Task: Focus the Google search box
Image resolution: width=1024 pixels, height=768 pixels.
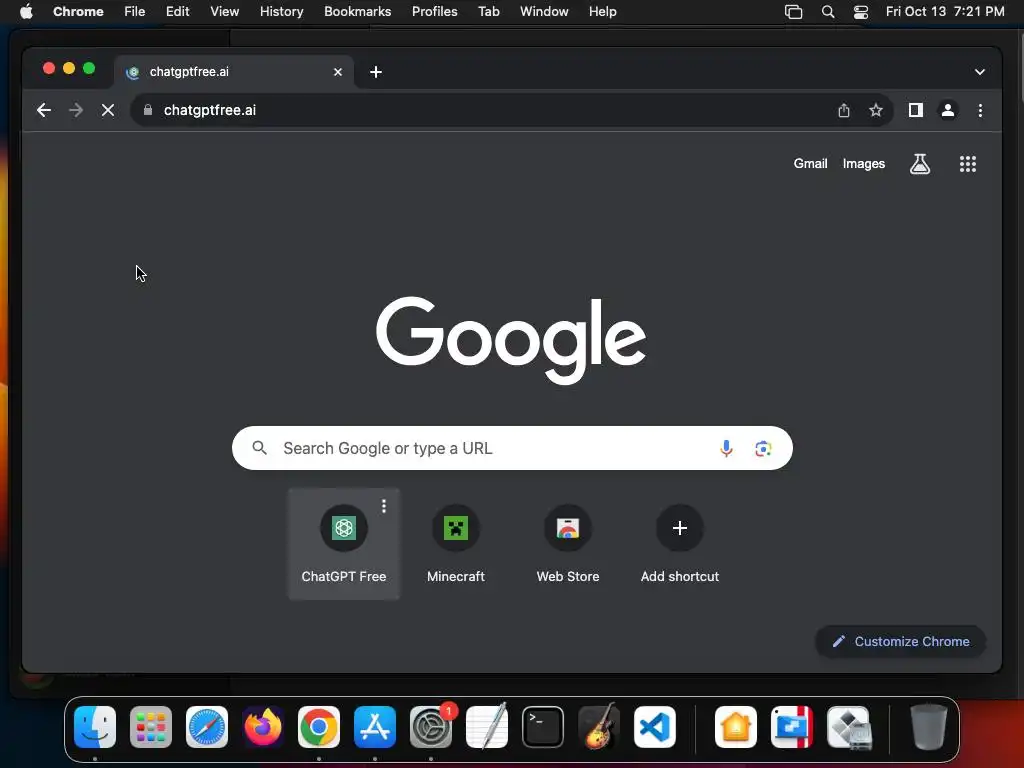Action: [512, 448]
